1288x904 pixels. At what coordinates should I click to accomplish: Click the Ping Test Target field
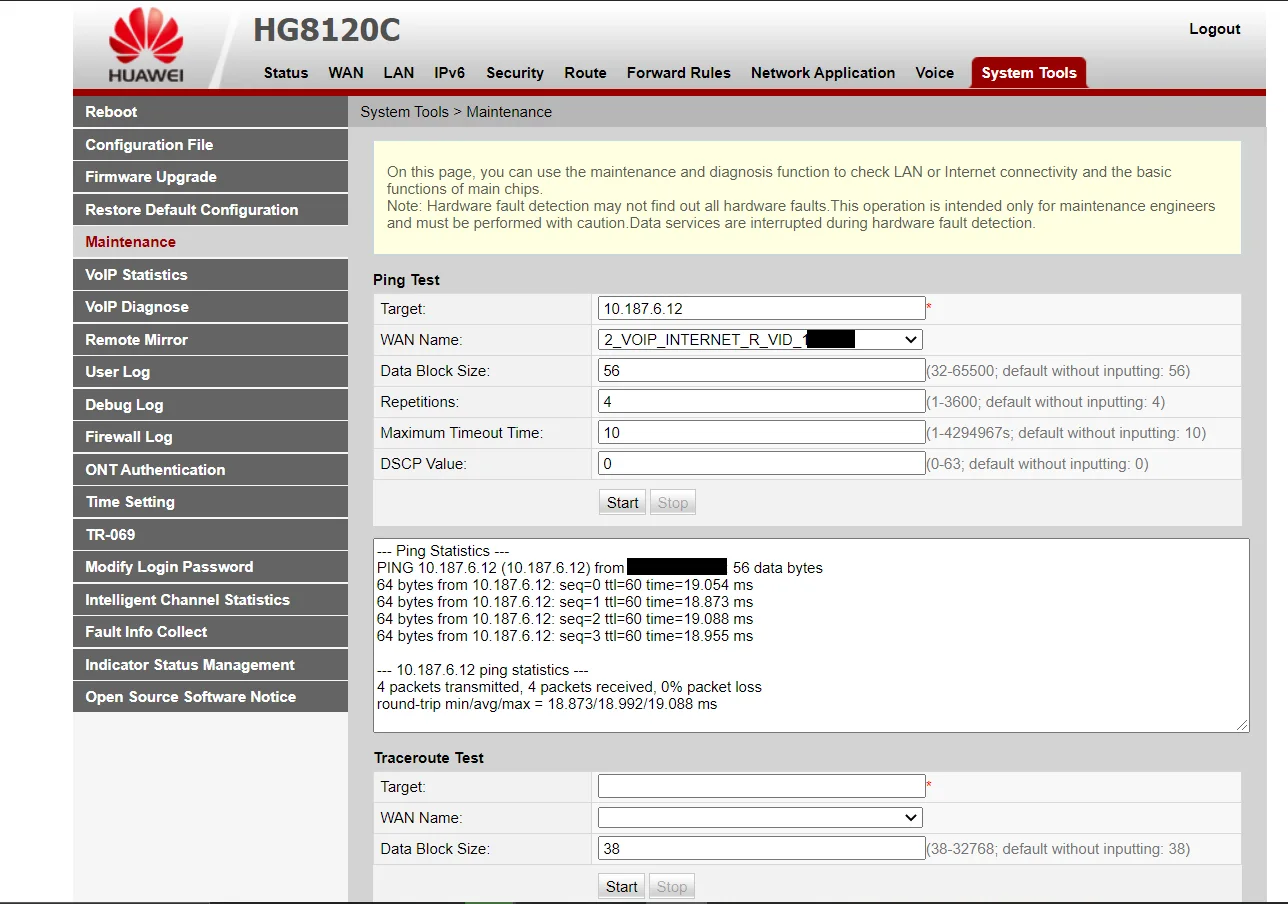click(761, 308)
